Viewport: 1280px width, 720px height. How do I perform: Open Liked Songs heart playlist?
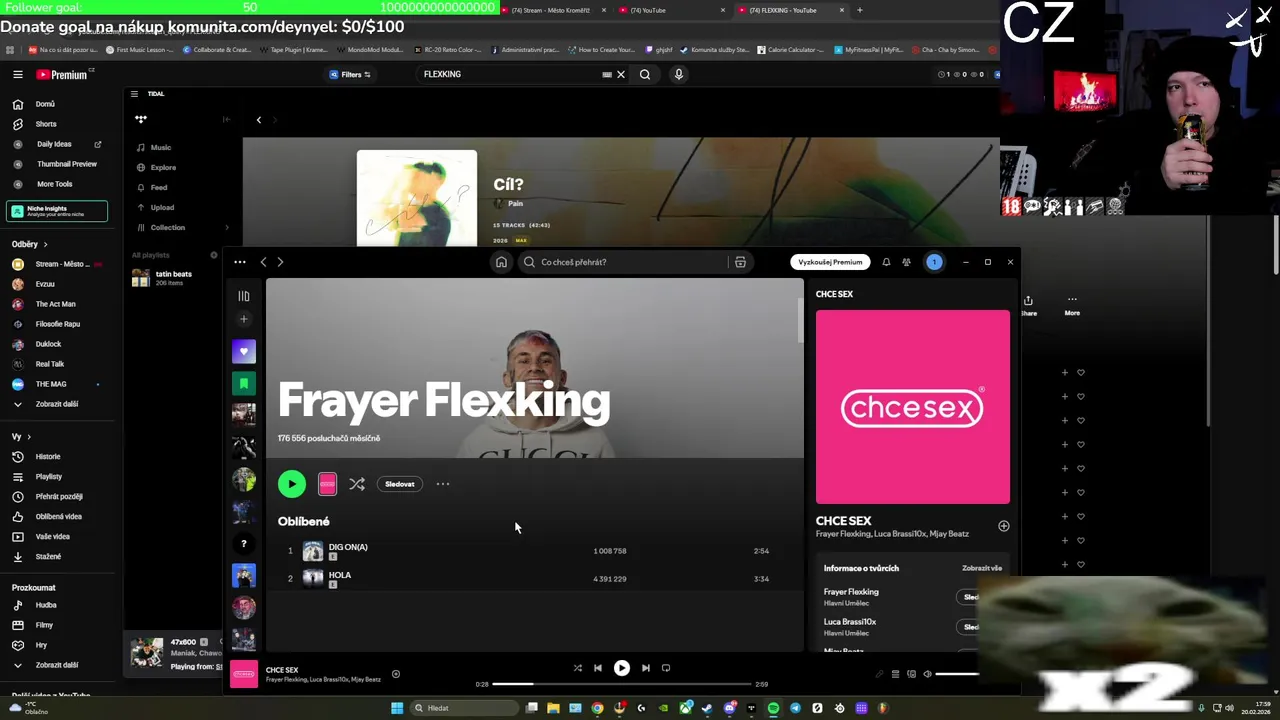click(244, 351)
